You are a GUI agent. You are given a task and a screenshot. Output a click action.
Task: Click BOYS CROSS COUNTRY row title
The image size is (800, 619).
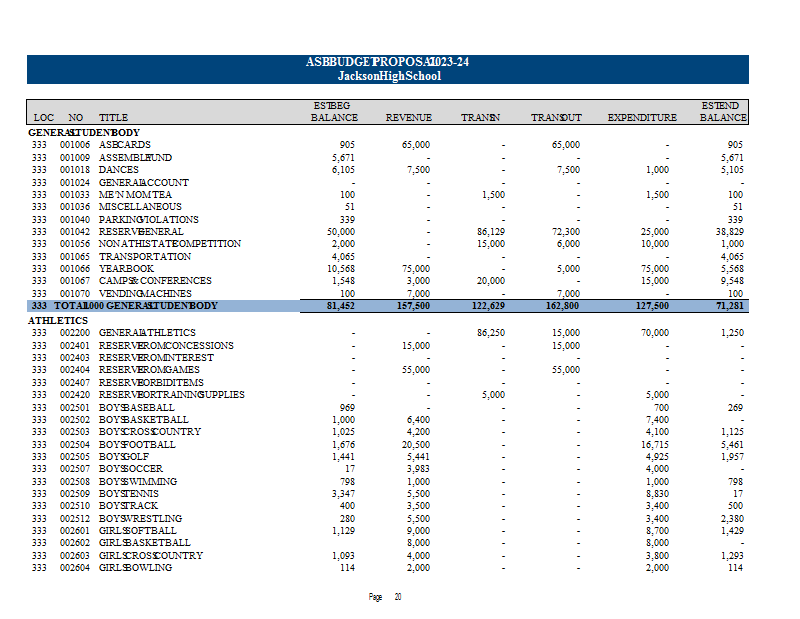(149, 432)
